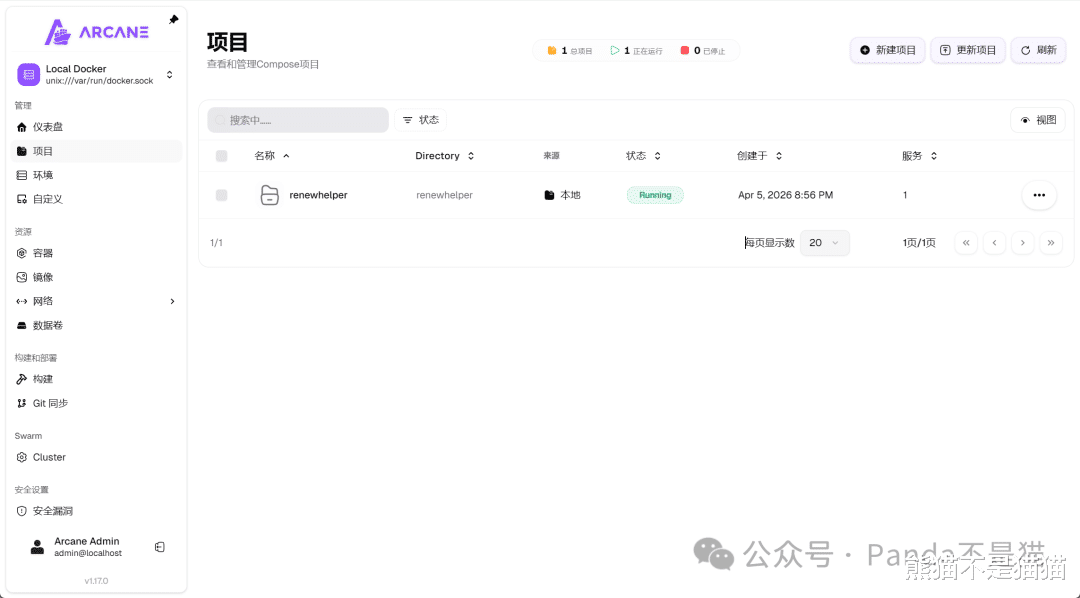Open the 每页显示数 20 dropdown
Image resolution: width=1080 pixels, height=598 pixels.
pyautogui.click(x=824, y=243)
